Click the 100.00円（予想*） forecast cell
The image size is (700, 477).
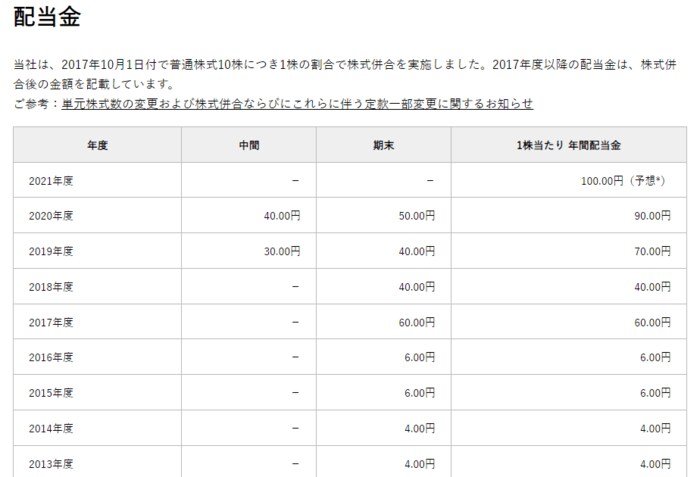click(x=627, y=180)
